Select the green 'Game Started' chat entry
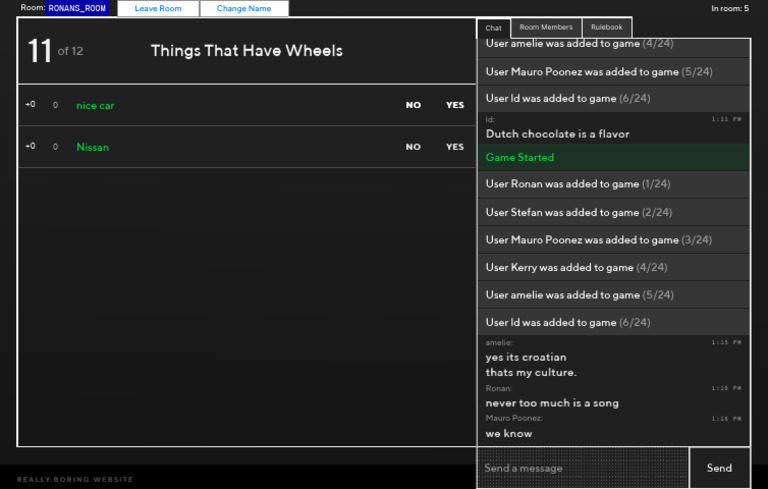Viewport: 768px width, 489px height. [x=520, y=157]
